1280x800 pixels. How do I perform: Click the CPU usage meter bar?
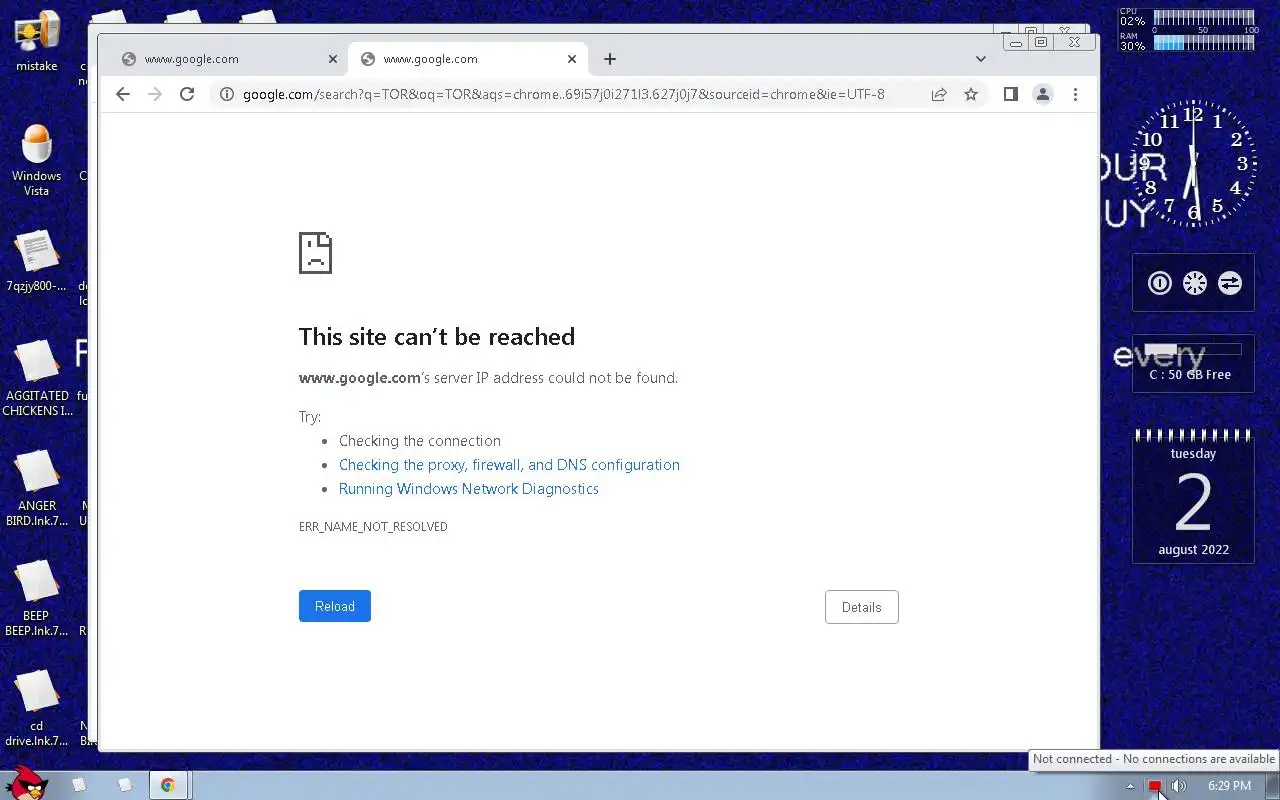(x=1204, y=17)
